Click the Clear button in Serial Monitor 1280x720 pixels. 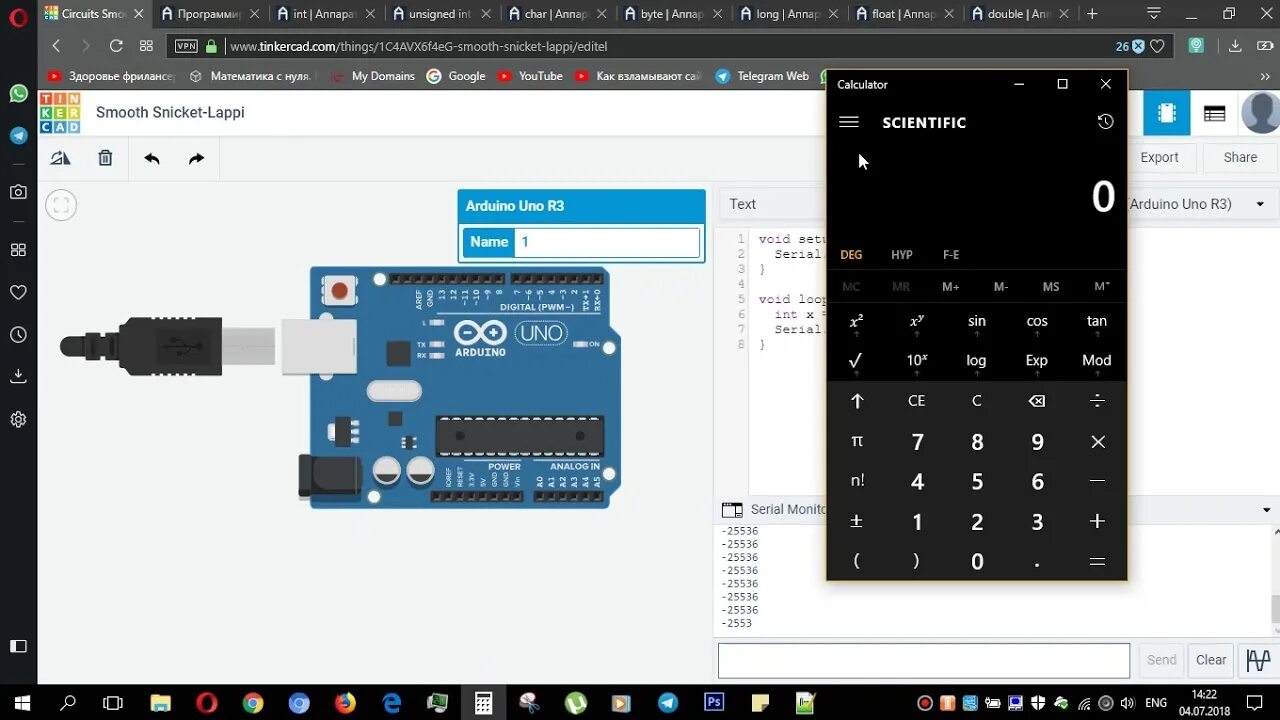[x=1211, y=660]
